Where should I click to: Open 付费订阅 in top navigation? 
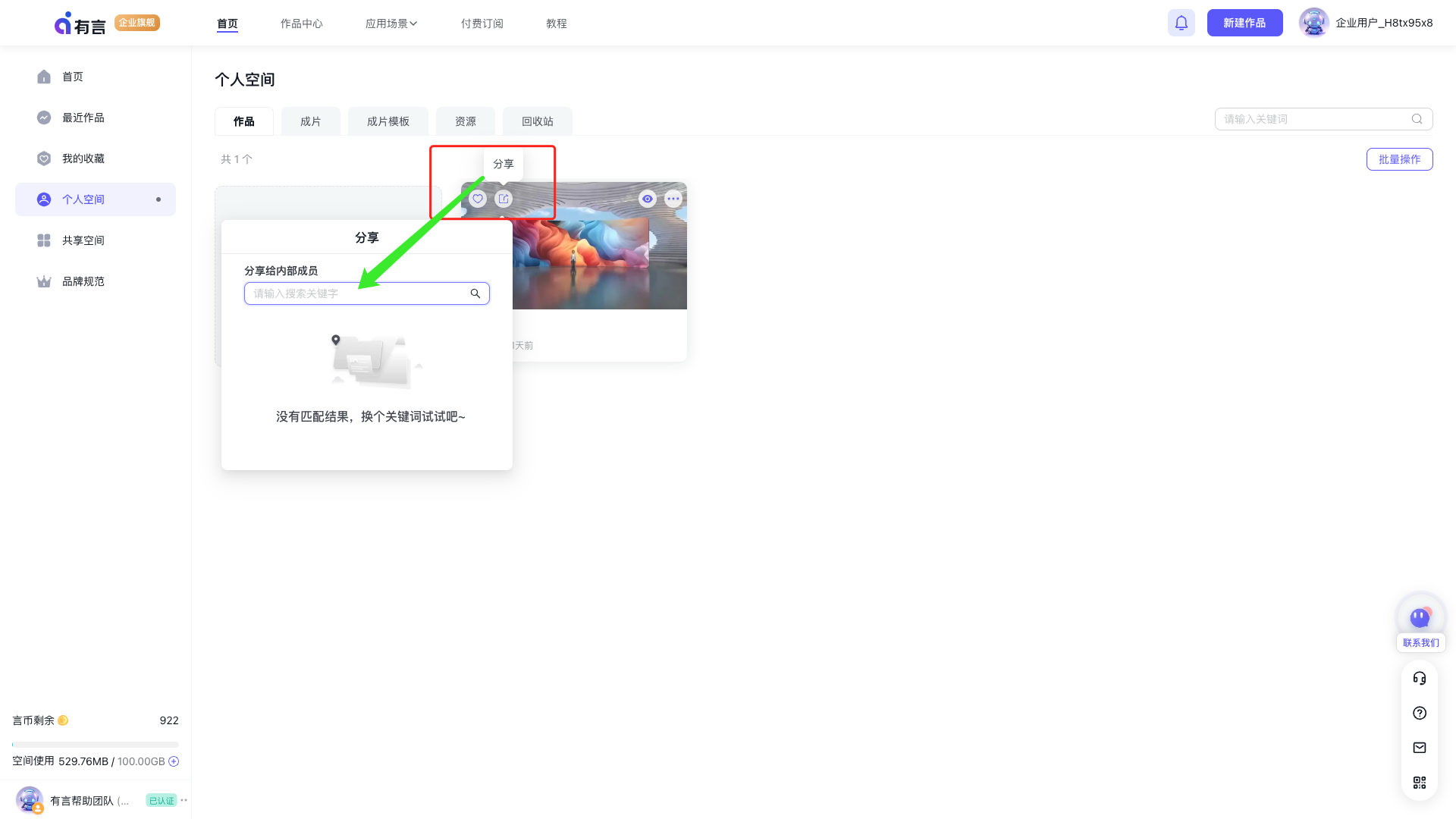pyautogui.click(x=482, y=24)
